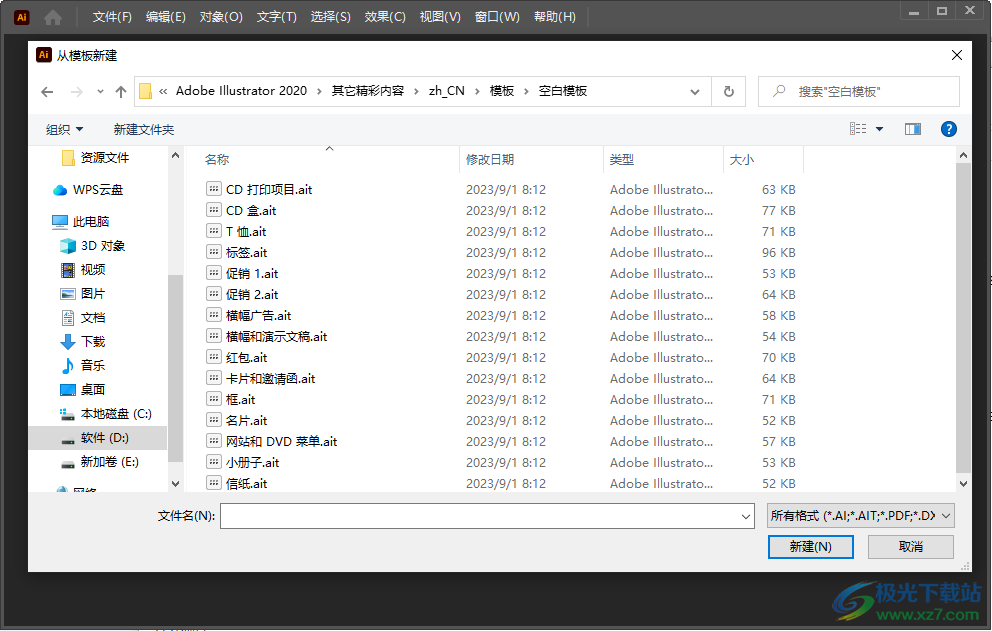Open the 文字(T) menu

[276, 16]
